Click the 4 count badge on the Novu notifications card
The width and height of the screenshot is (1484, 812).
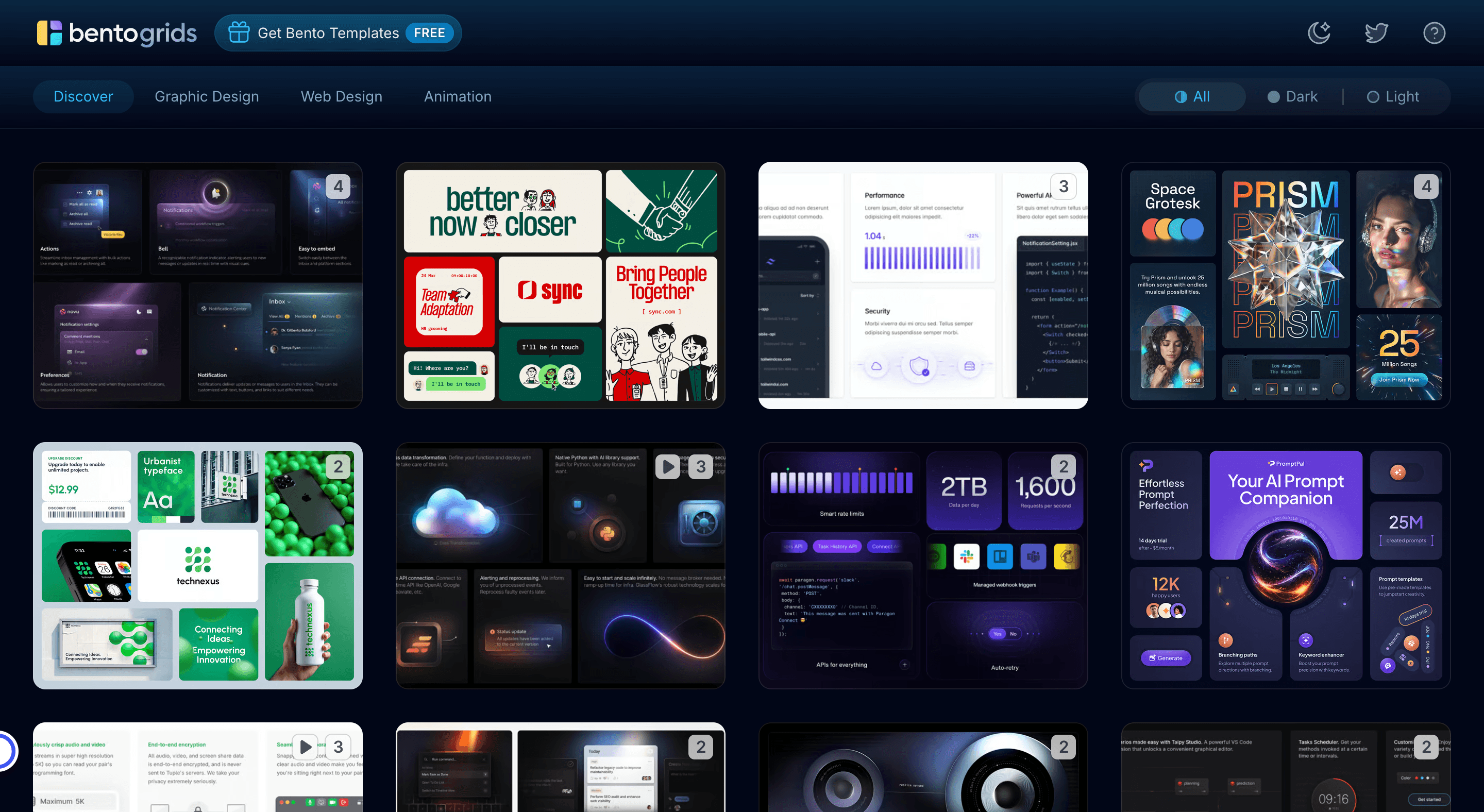(338, 187)
